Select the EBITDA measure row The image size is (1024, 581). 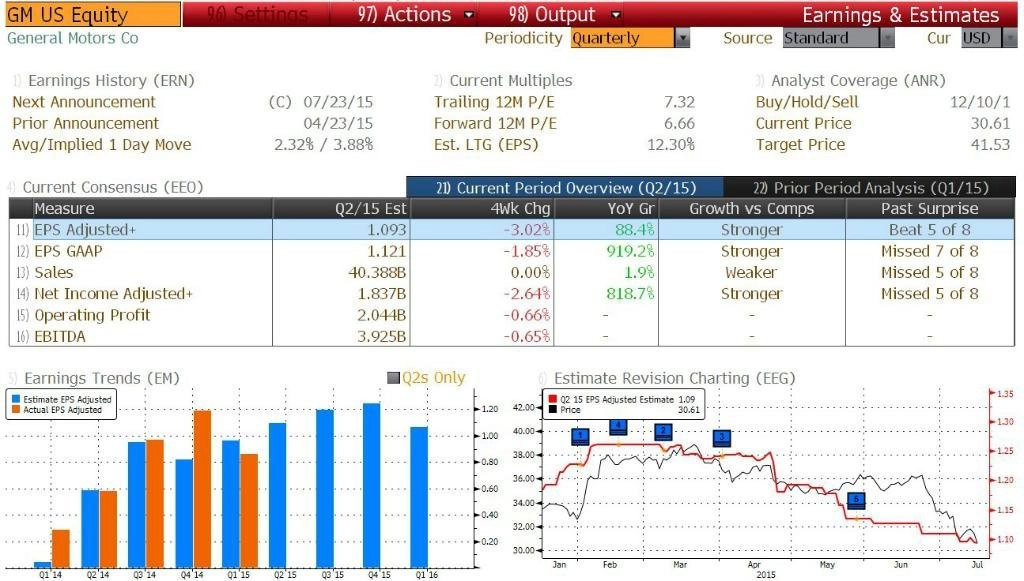click(512, 336)
